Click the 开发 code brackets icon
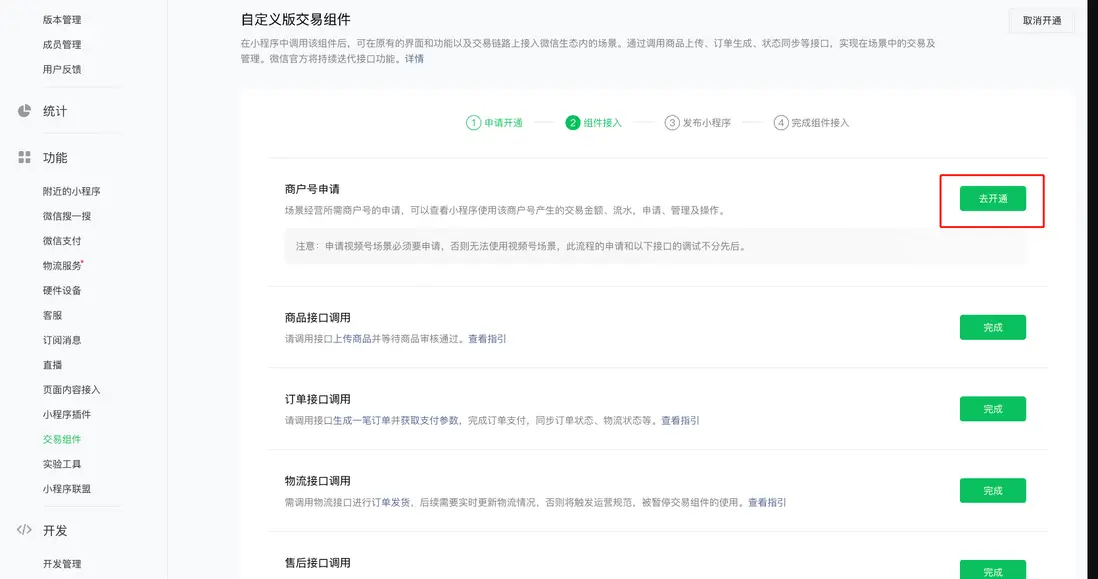The height and width of the screenshot is (579, 1098). pyautogui.click(x=25, y=530)
